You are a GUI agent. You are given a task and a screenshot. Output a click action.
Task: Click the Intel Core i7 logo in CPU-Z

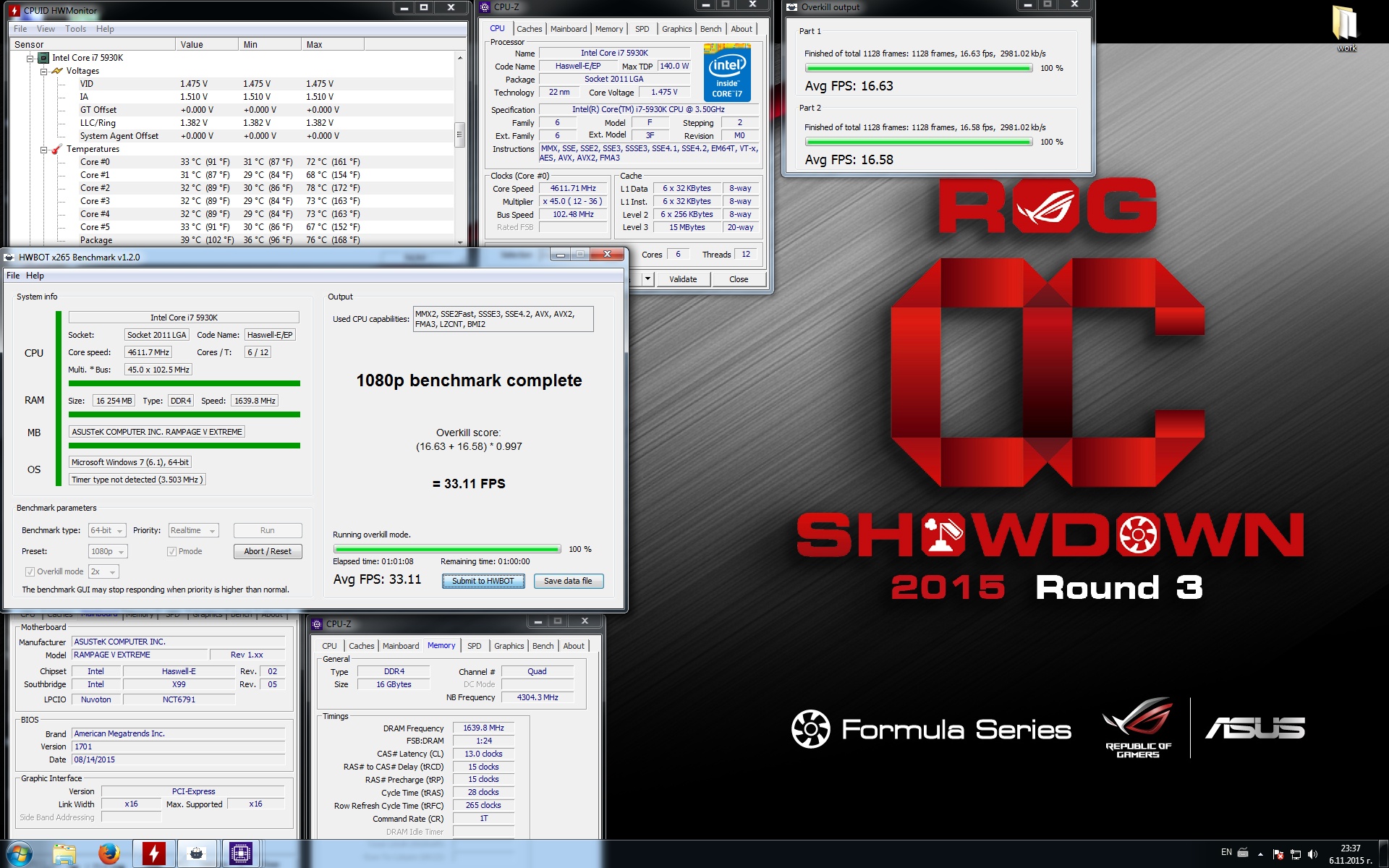pyautogui.click(x=727, y=72)
